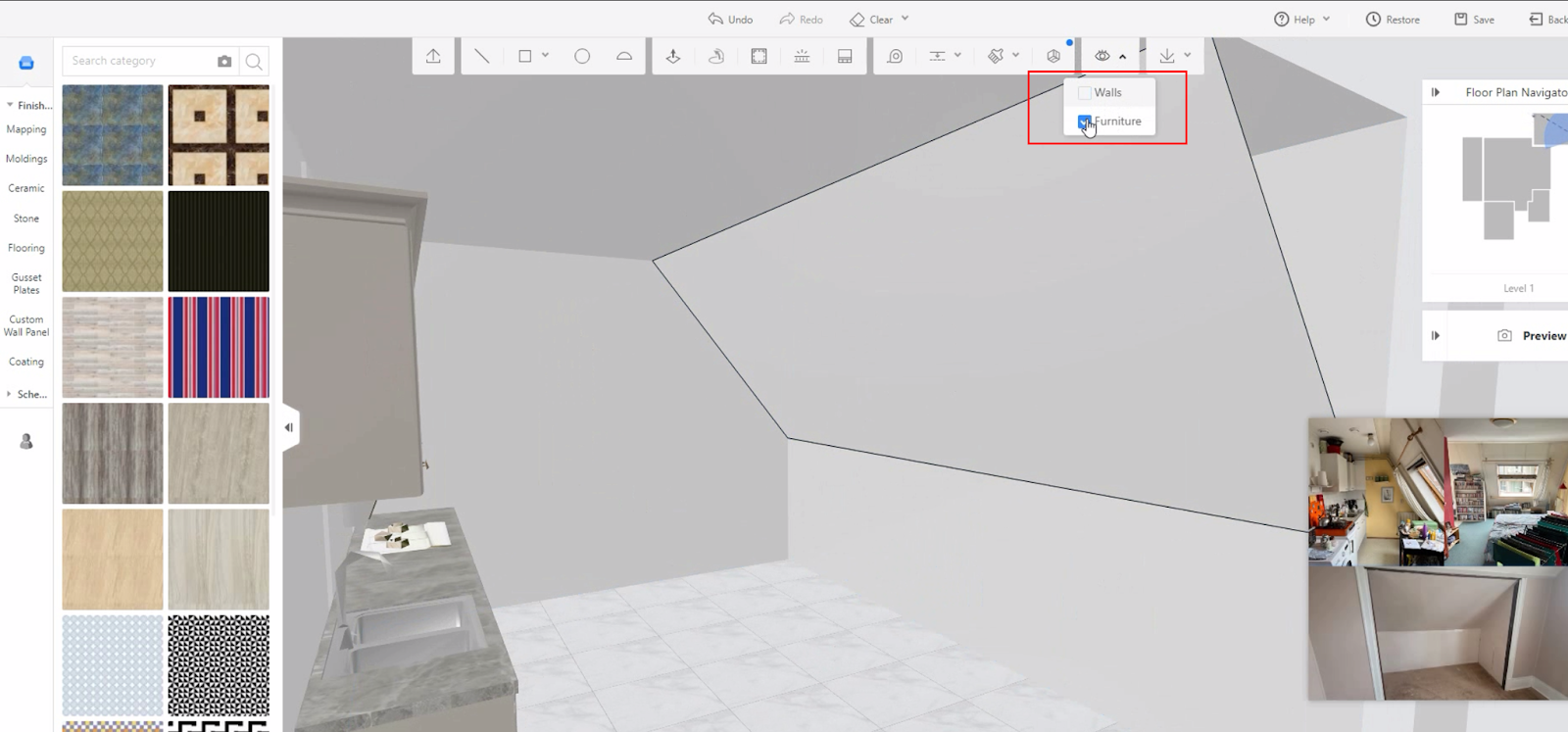Open the Help dropdown arrow
This screenshot has width=1568, height=732.
coord(1326,19)
